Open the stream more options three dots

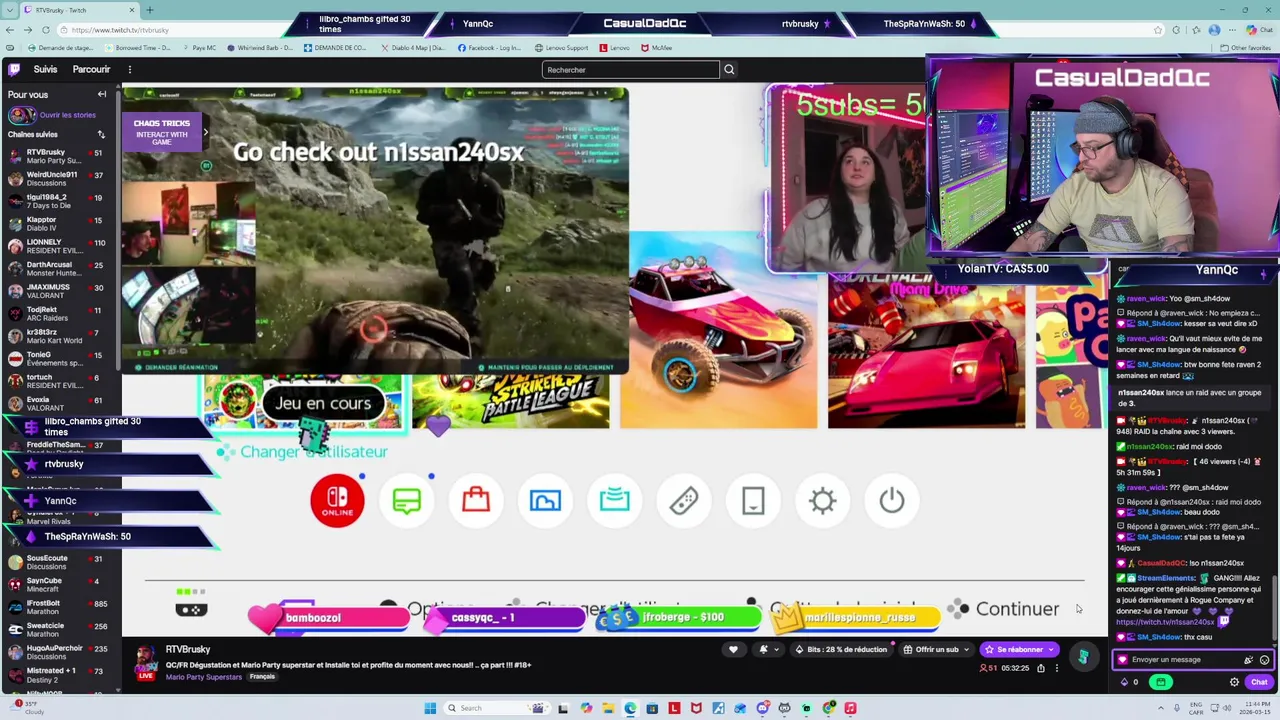1056,668
